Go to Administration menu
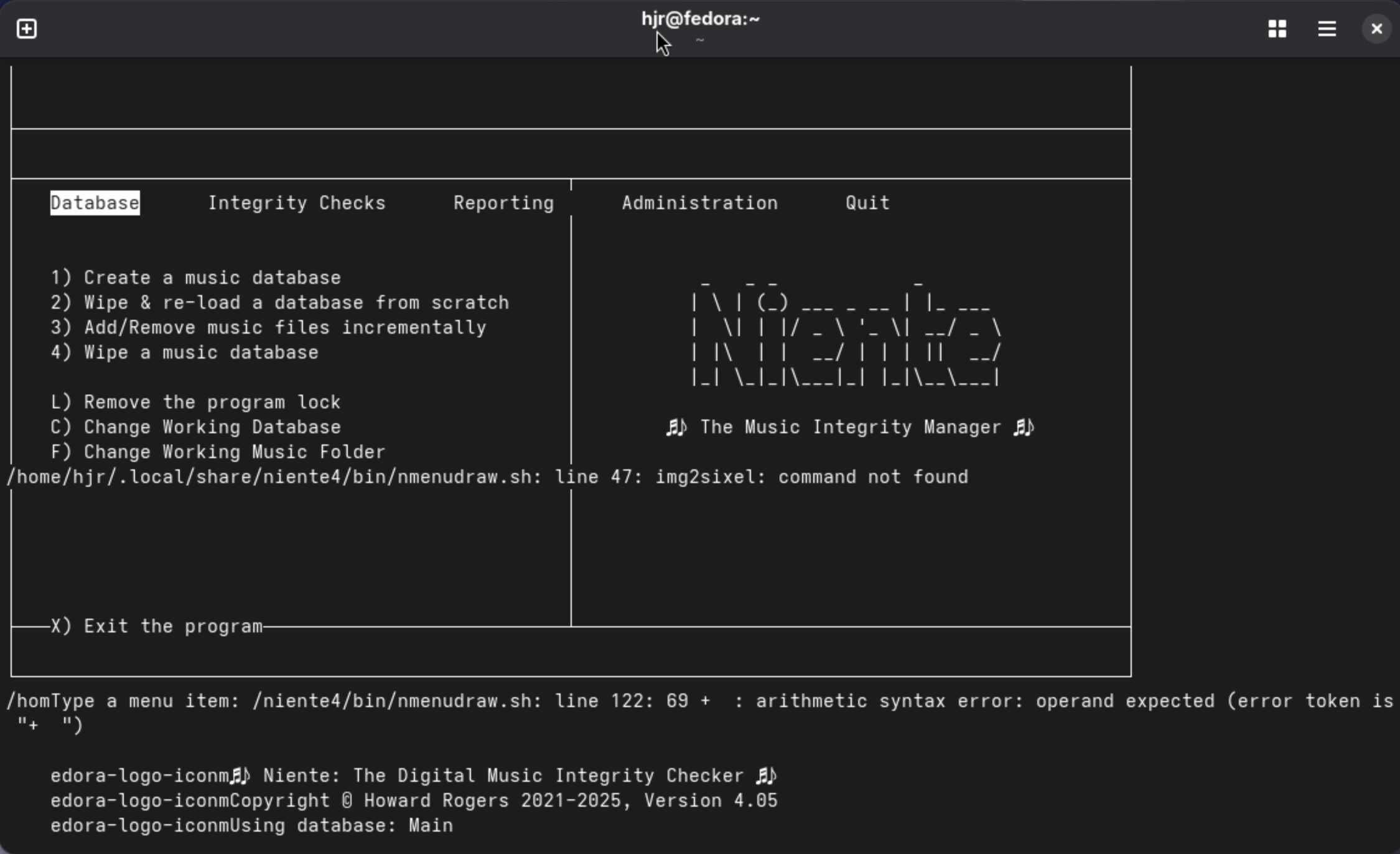 pos(699,203)
